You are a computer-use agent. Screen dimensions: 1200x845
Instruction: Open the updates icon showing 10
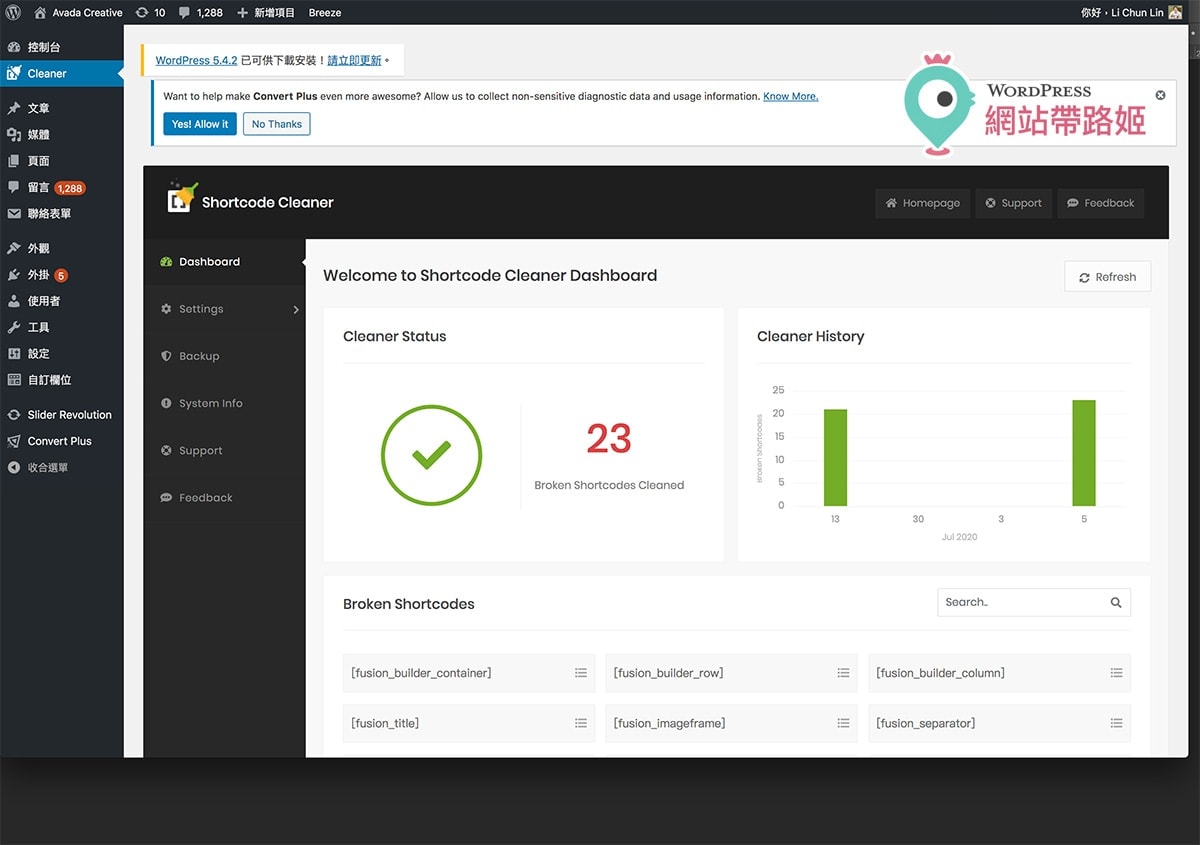[141, 13]
